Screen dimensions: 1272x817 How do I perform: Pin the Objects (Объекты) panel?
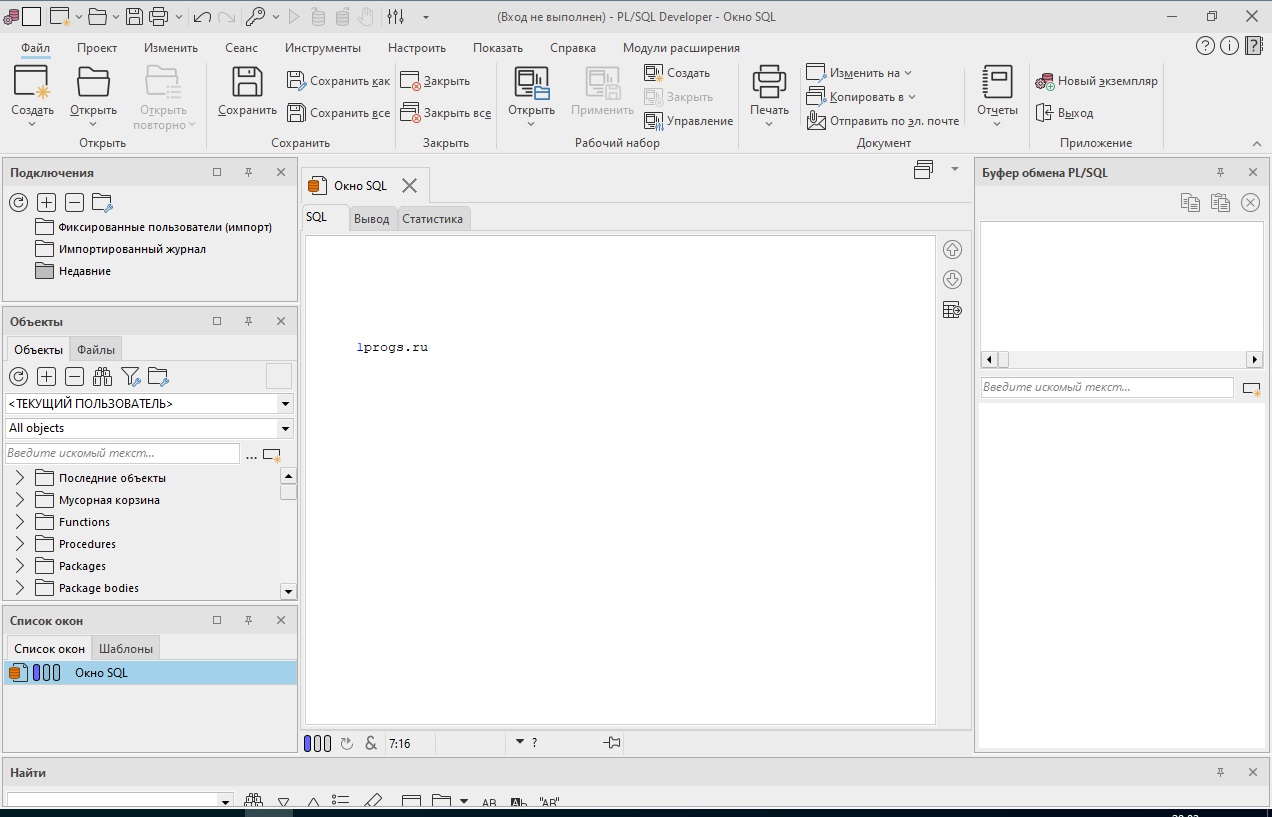(249, 322)
